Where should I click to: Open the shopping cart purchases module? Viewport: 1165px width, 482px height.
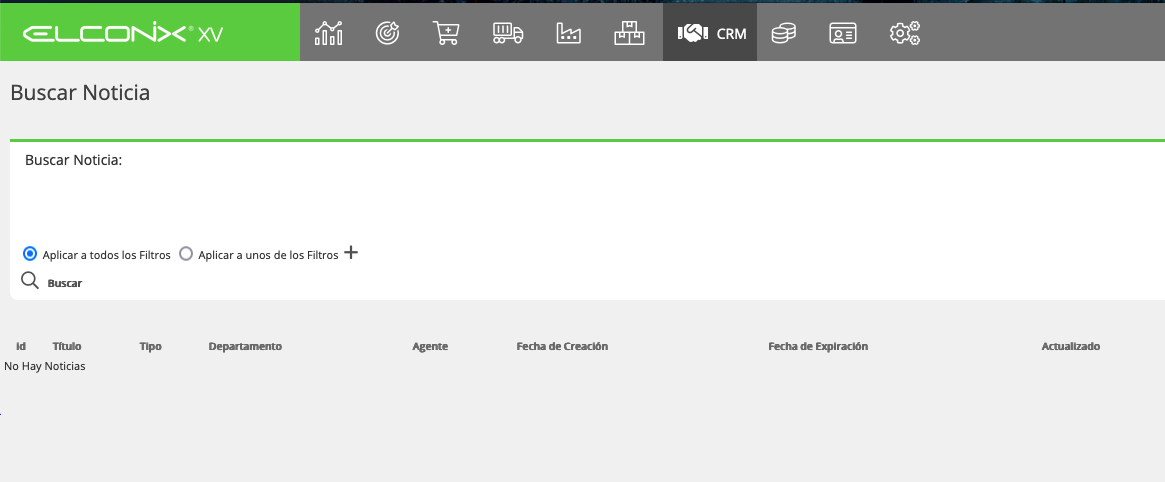[x=447, y=33]
